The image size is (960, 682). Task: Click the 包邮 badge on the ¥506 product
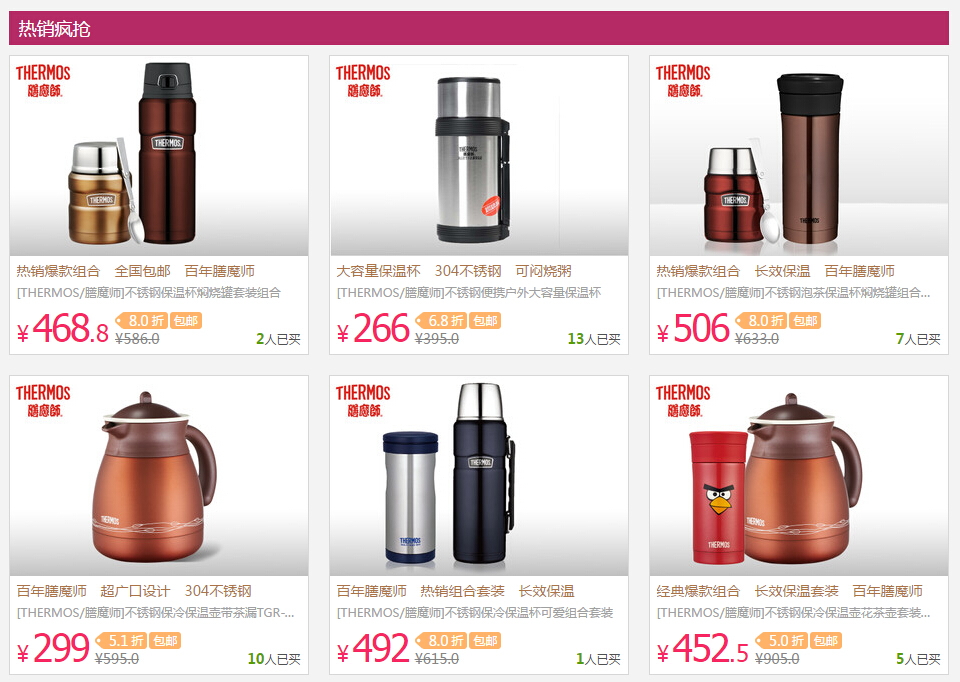(x=804, y=321)
